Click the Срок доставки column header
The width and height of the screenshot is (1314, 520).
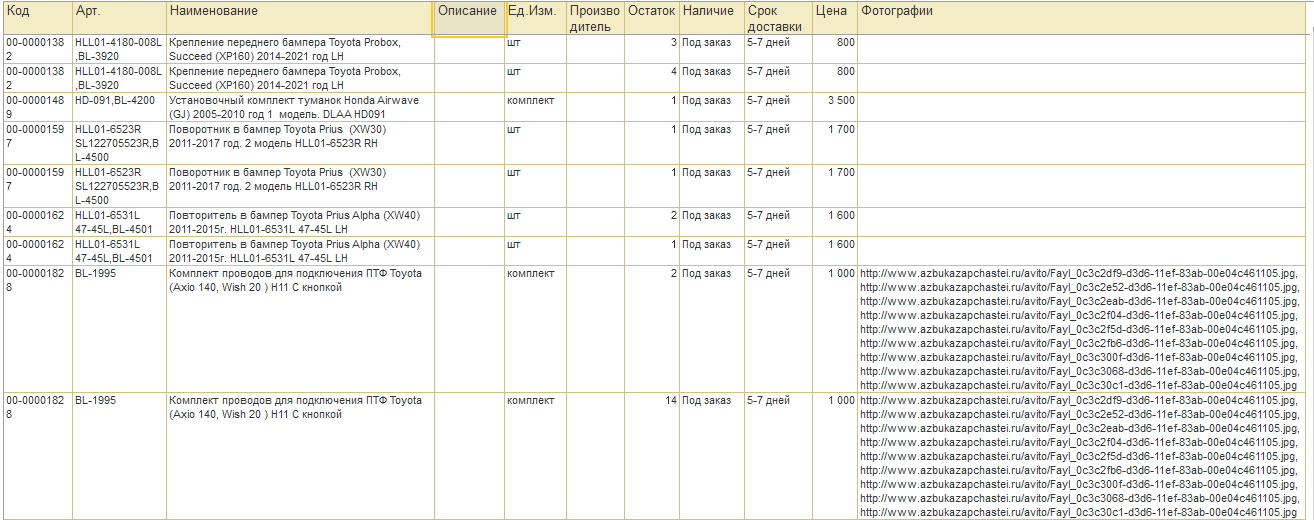777,18
